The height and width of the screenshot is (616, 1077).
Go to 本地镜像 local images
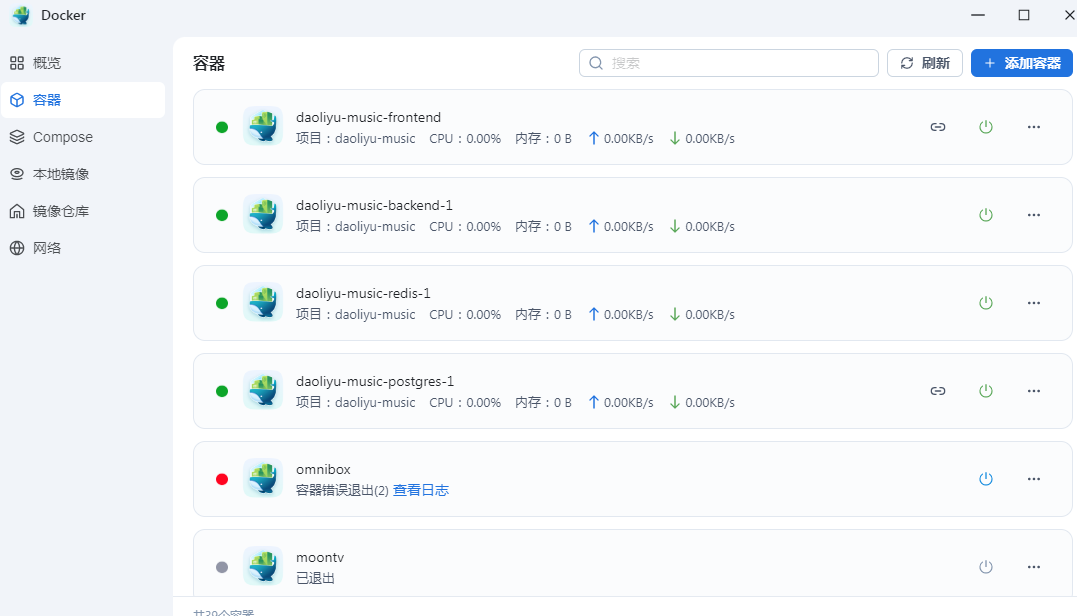[x=82, y=174]
